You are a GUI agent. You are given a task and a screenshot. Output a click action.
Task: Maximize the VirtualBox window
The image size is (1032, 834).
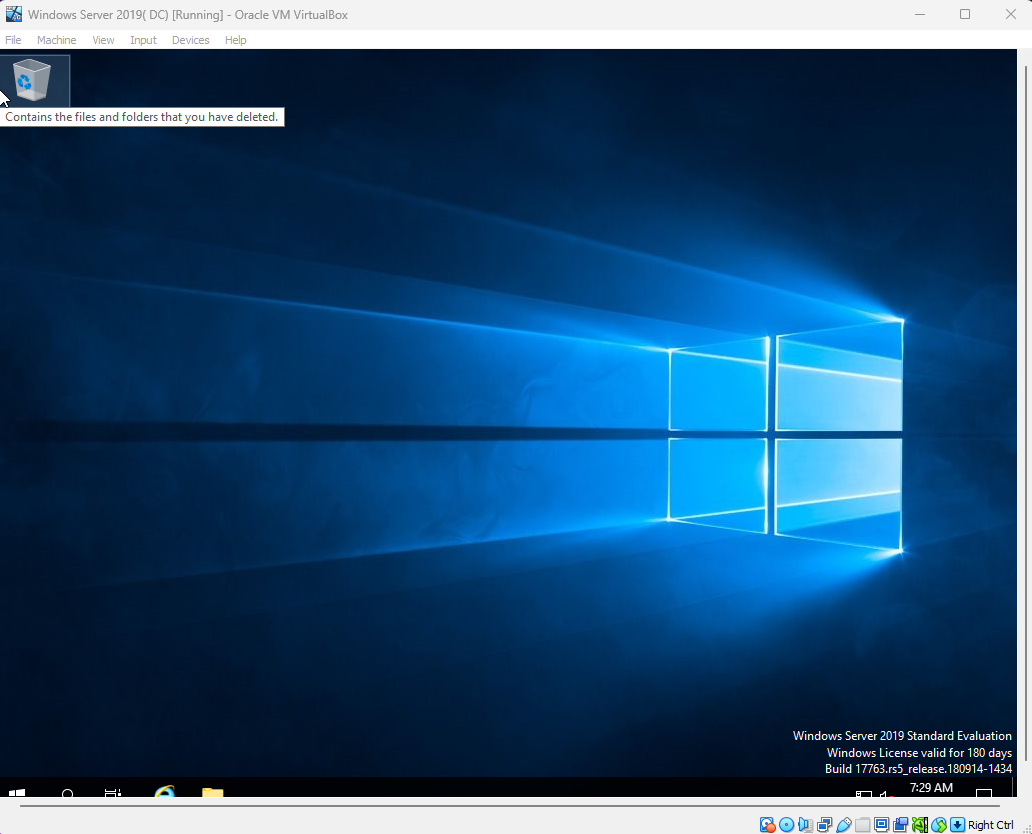point(965,14)
